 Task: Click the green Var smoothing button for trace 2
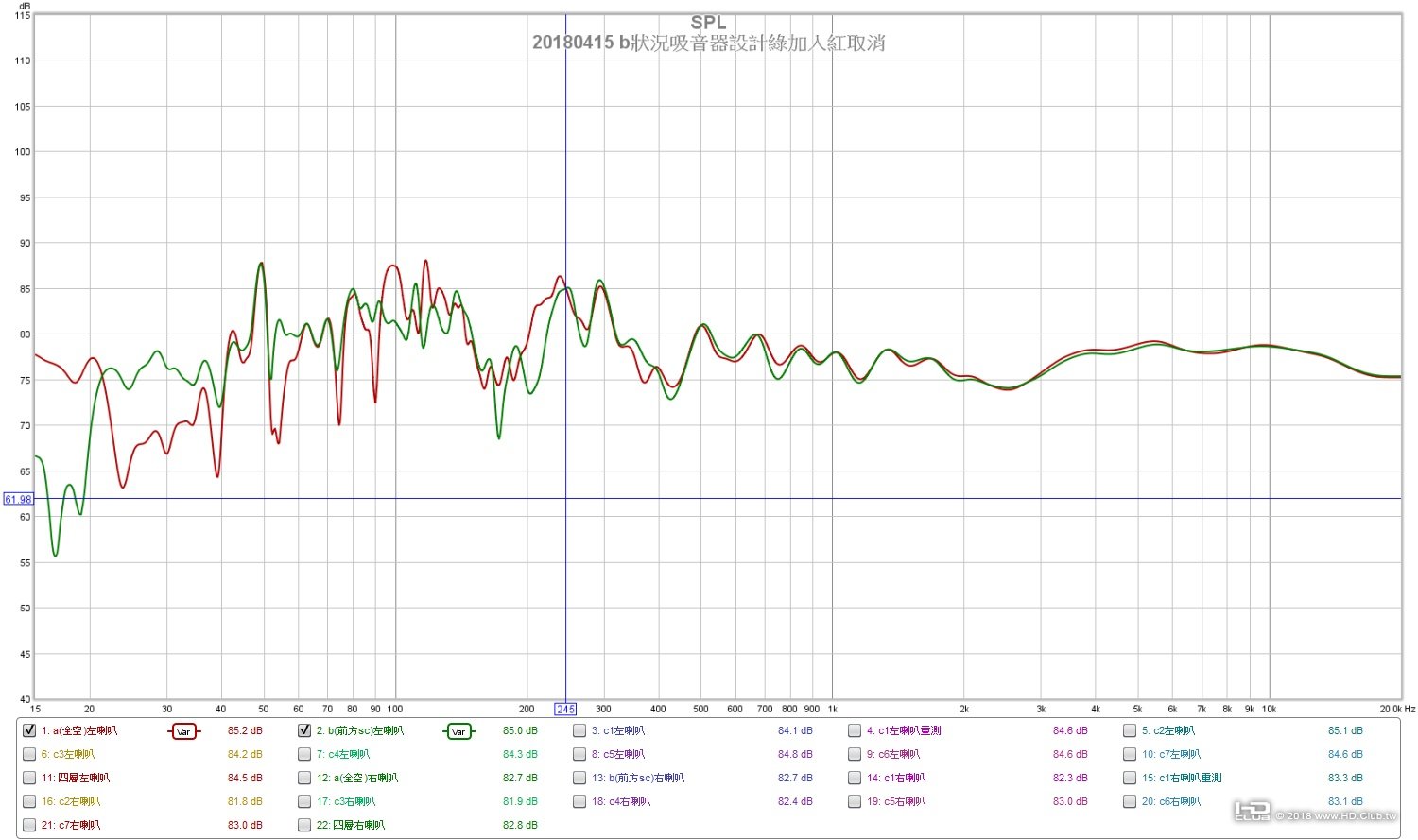click(x=458, y=731)
